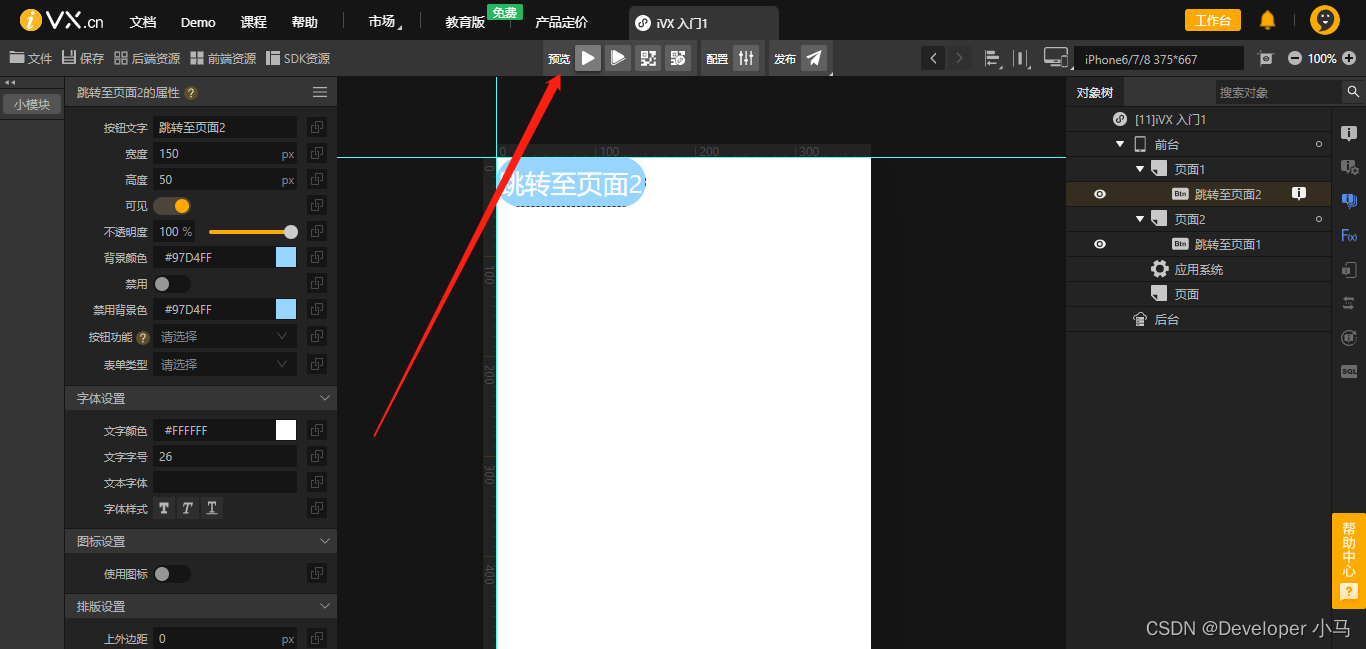This screenshot has width=1366, height=649.
Task: Collapse the 页面1 tree node
Action: click(x=1139, y=169)
